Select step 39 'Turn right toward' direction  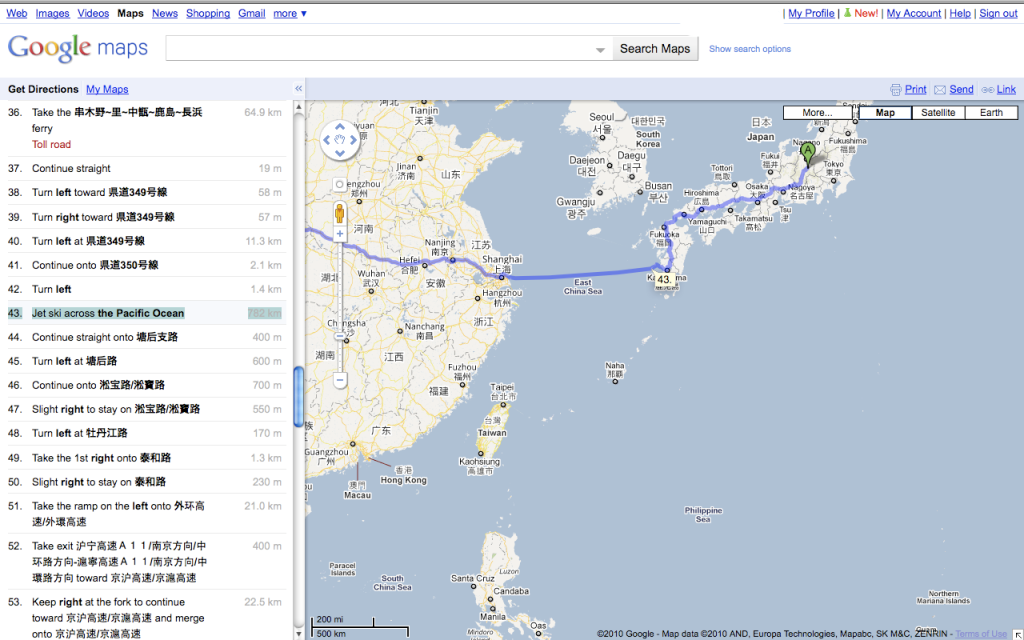pyautogui.click(x=146, y=217)
